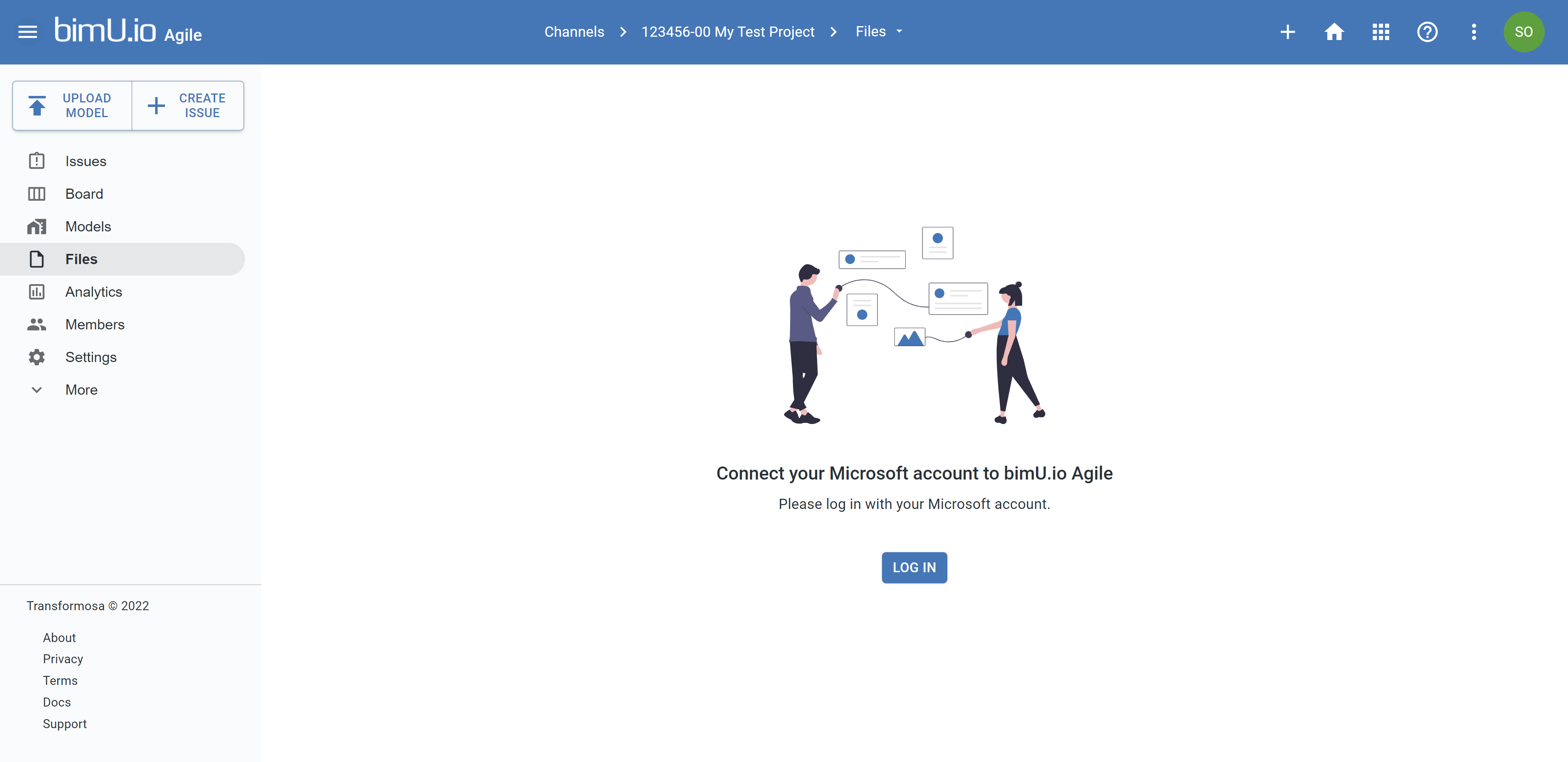
Task: Expand the More chevron in the sidebar
Action: coord(36,389)
